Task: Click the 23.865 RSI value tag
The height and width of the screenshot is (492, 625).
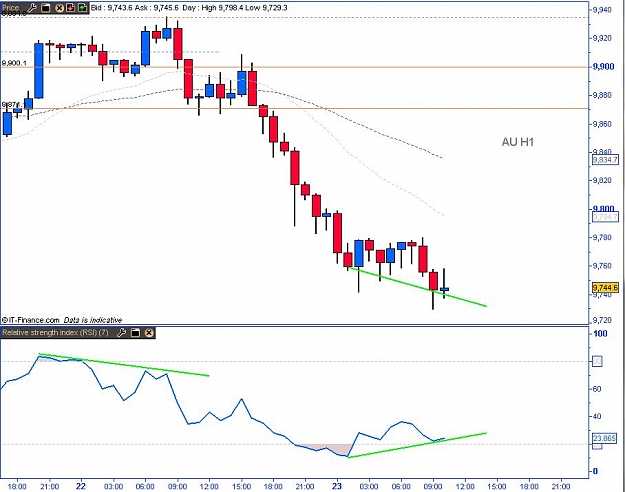Action: click(x=604, y=439)
